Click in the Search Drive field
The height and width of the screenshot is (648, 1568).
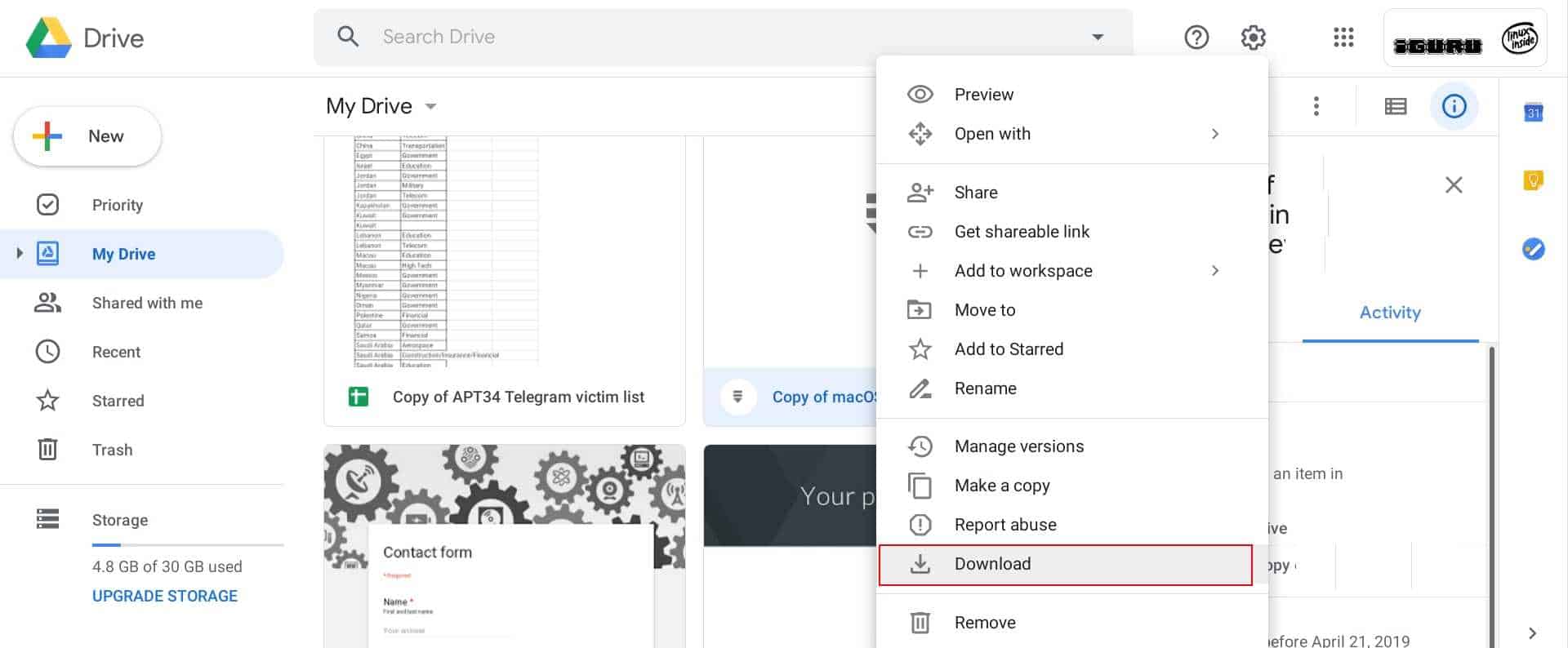click(x=723, y=37)
